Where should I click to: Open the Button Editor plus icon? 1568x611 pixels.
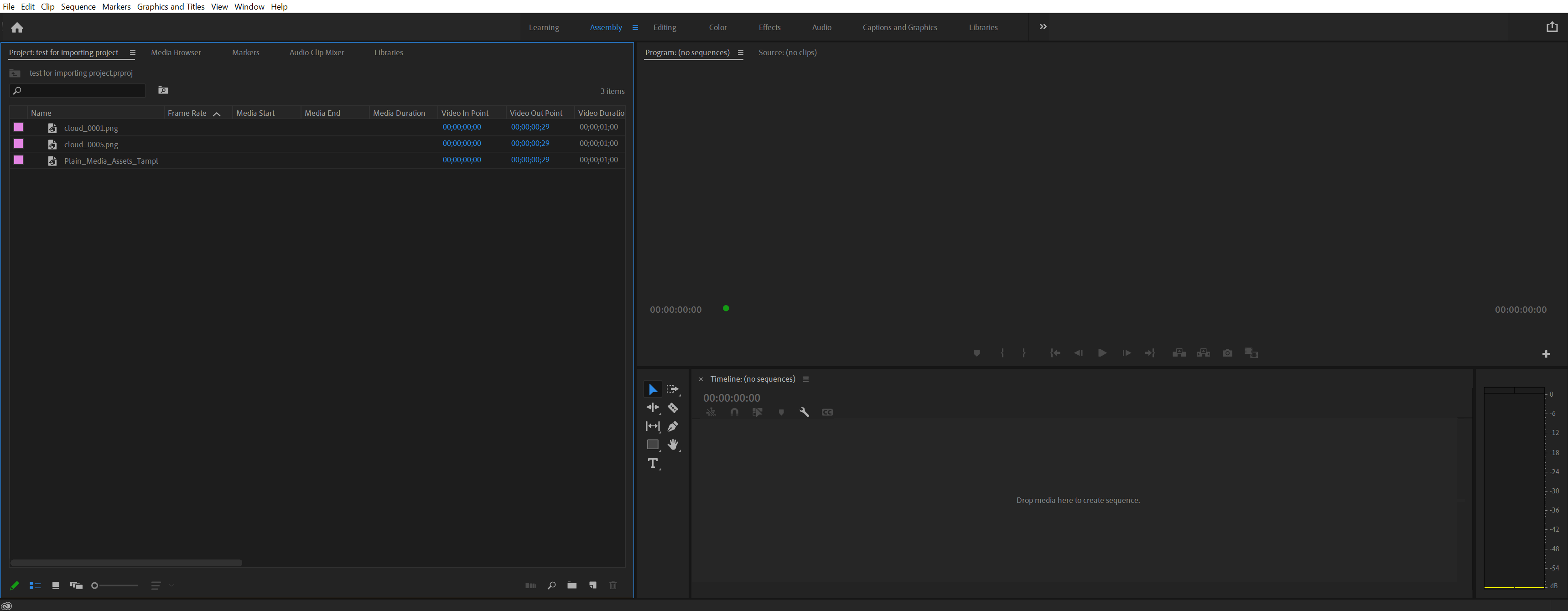[1546, 353]
